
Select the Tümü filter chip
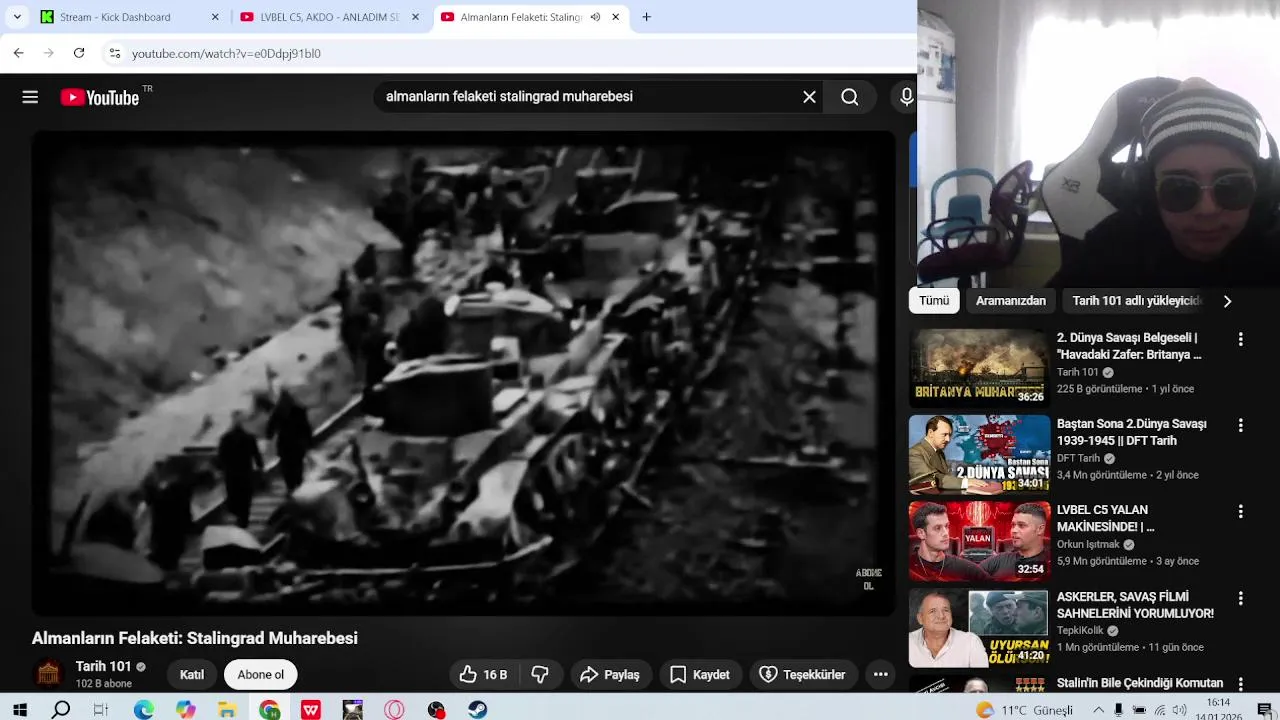[934, 301]
